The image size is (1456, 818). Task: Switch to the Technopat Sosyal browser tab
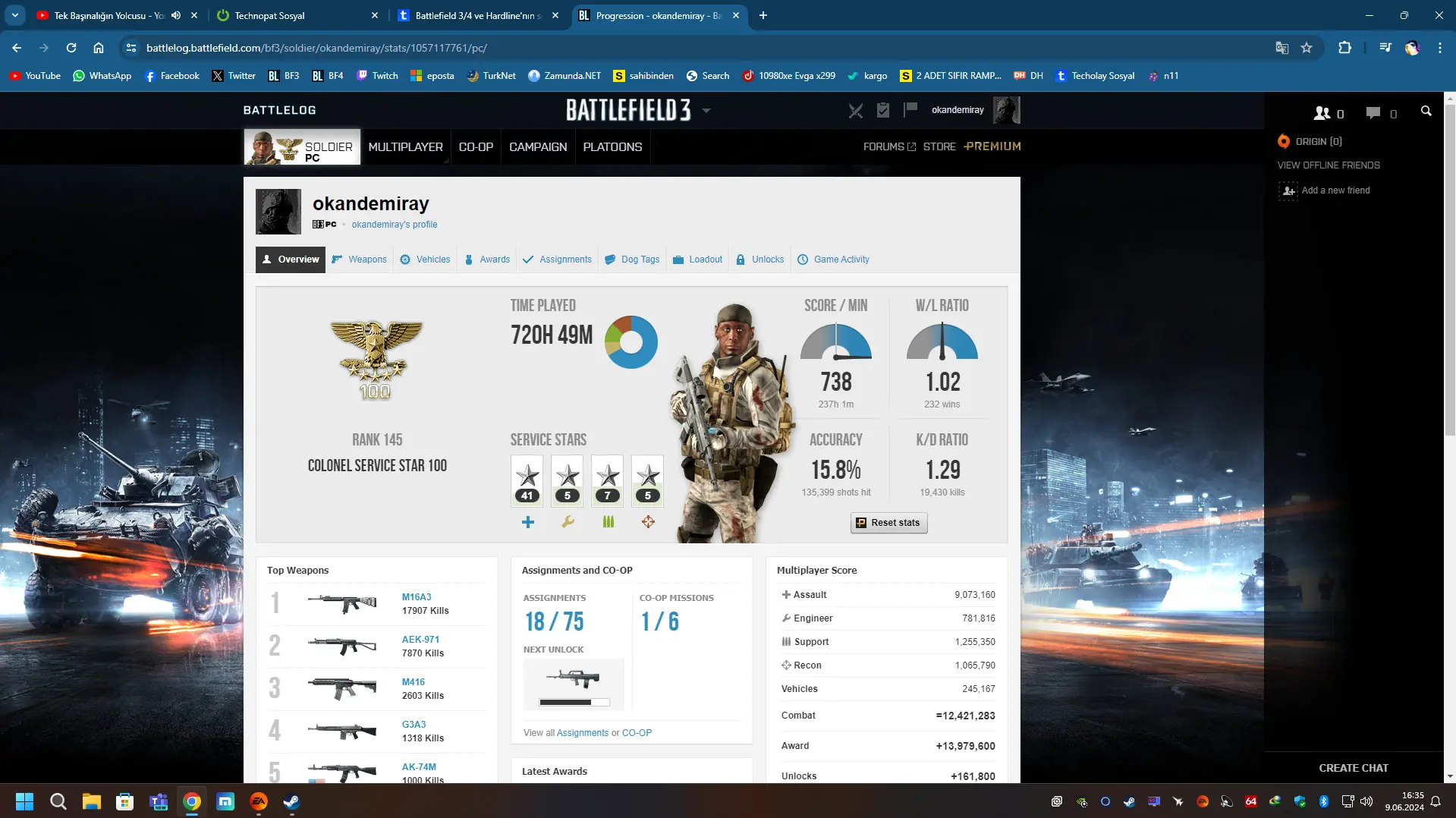click(296, 15)
